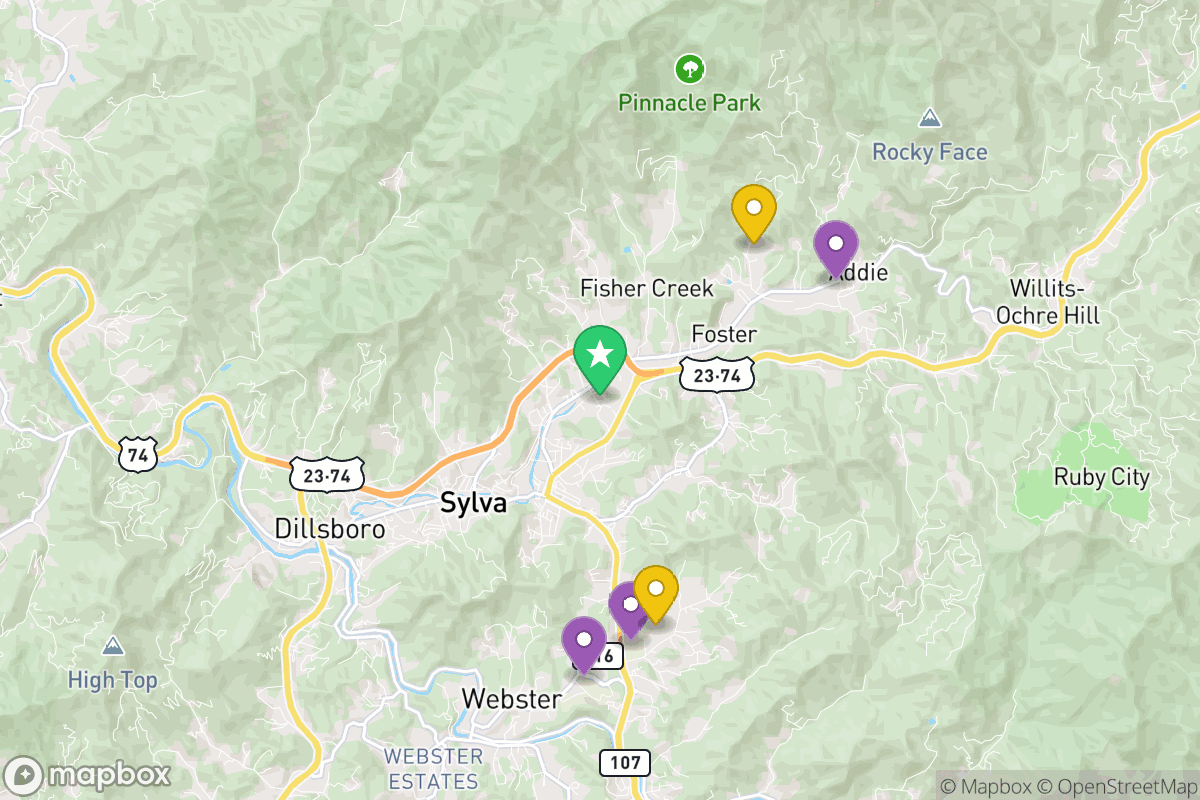Click the Dillsboro town label
This screenshot has width=1200, height=800.
tap(330, 528)
